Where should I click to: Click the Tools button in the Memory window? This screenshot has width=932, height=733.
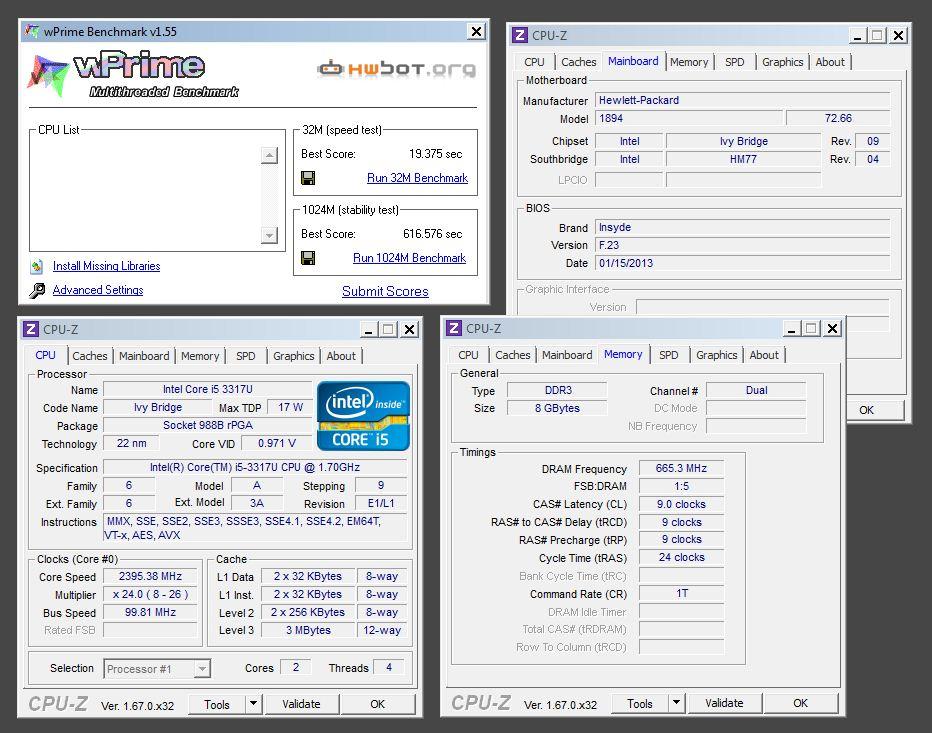(x=640, y=704)
